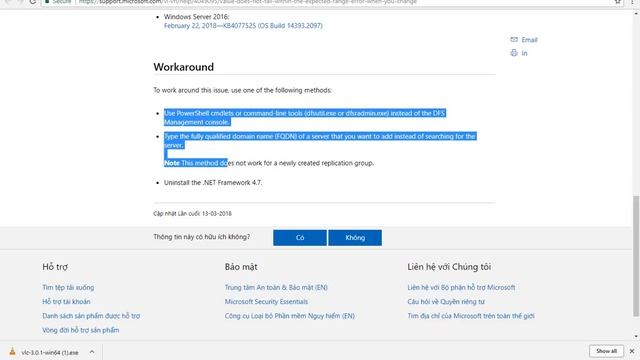Open downloaded vlc-3.0.1-win64 (1).exe file
The width and height of the screenshot is (640, 360).
(x=50, y=352)
